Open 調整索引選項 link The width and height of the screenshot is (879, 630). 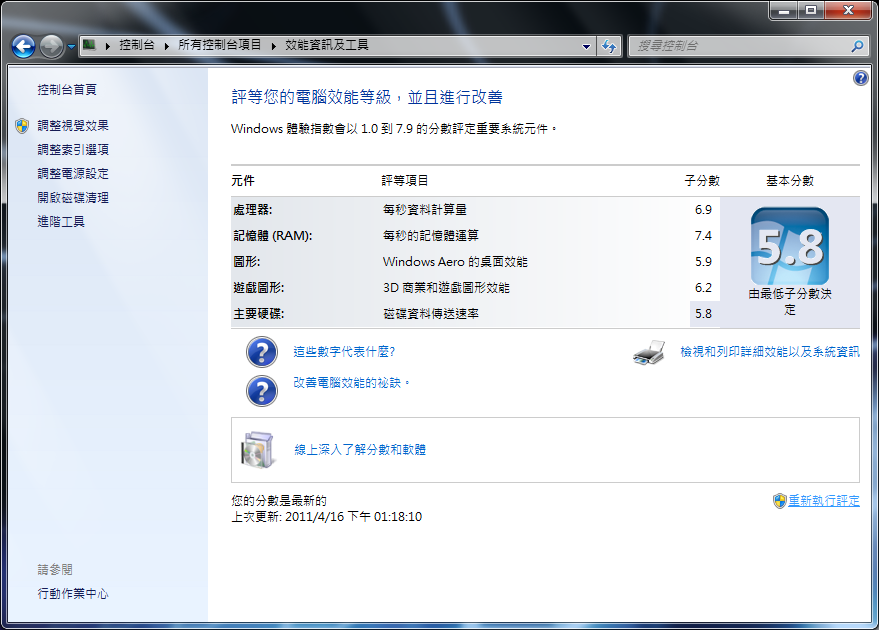(x=73, y=150)
